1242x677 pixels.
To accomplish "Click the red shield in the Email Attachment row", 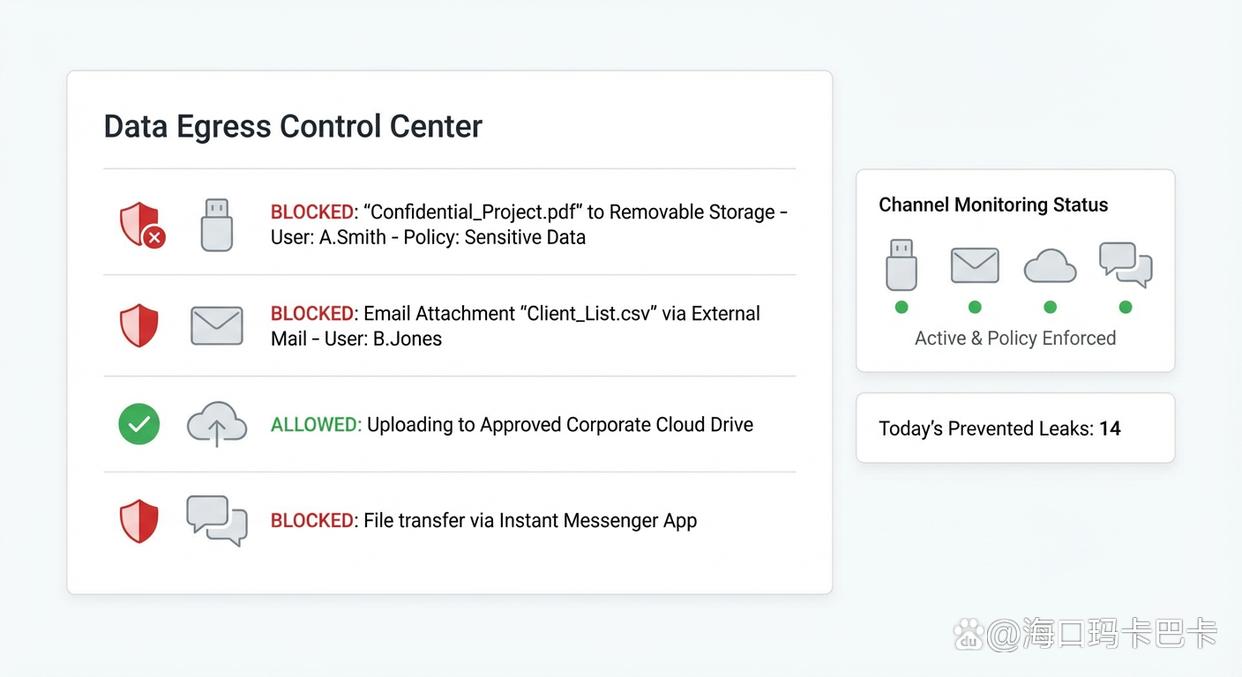I will 139,326.
